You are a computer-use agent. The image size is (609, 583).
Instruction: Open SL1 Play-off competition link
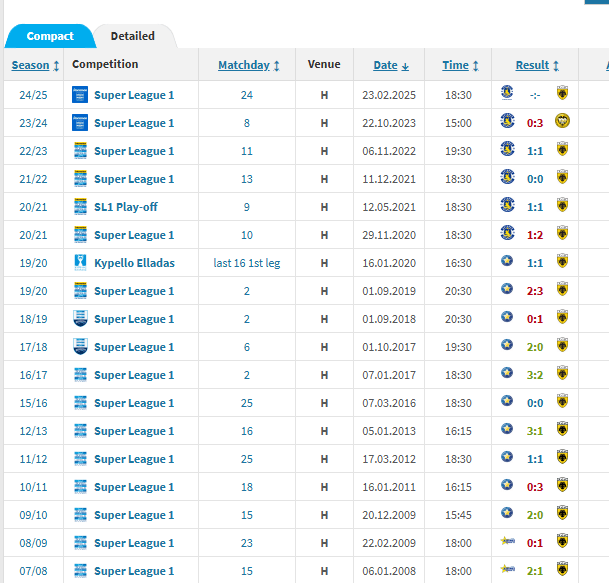[126, 207]
